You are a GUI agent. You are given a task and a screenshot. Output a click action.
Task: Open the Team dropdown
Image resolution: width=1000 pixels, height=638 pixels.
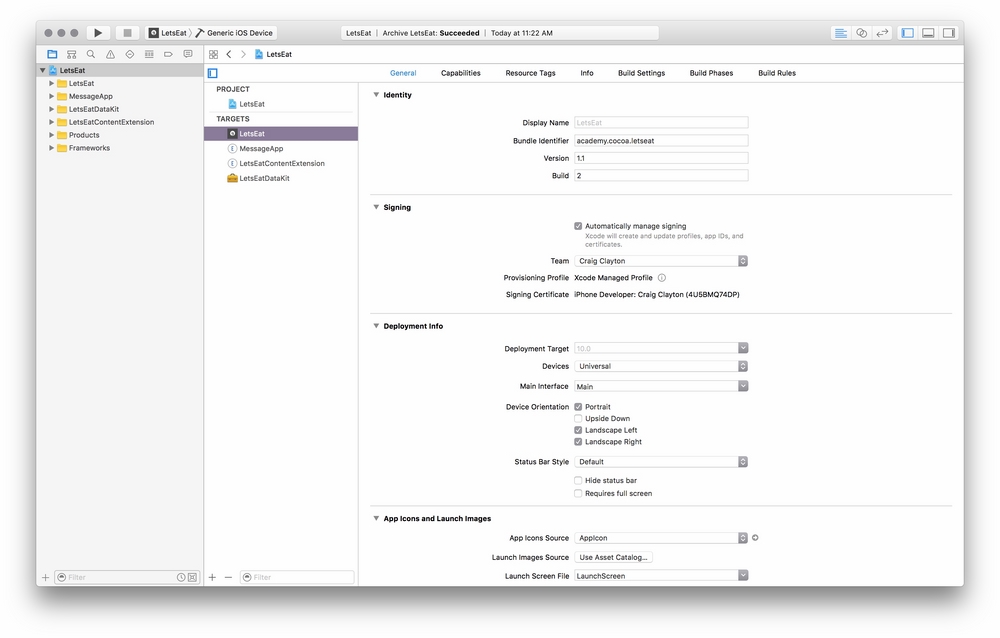click(x=661, y=261)
